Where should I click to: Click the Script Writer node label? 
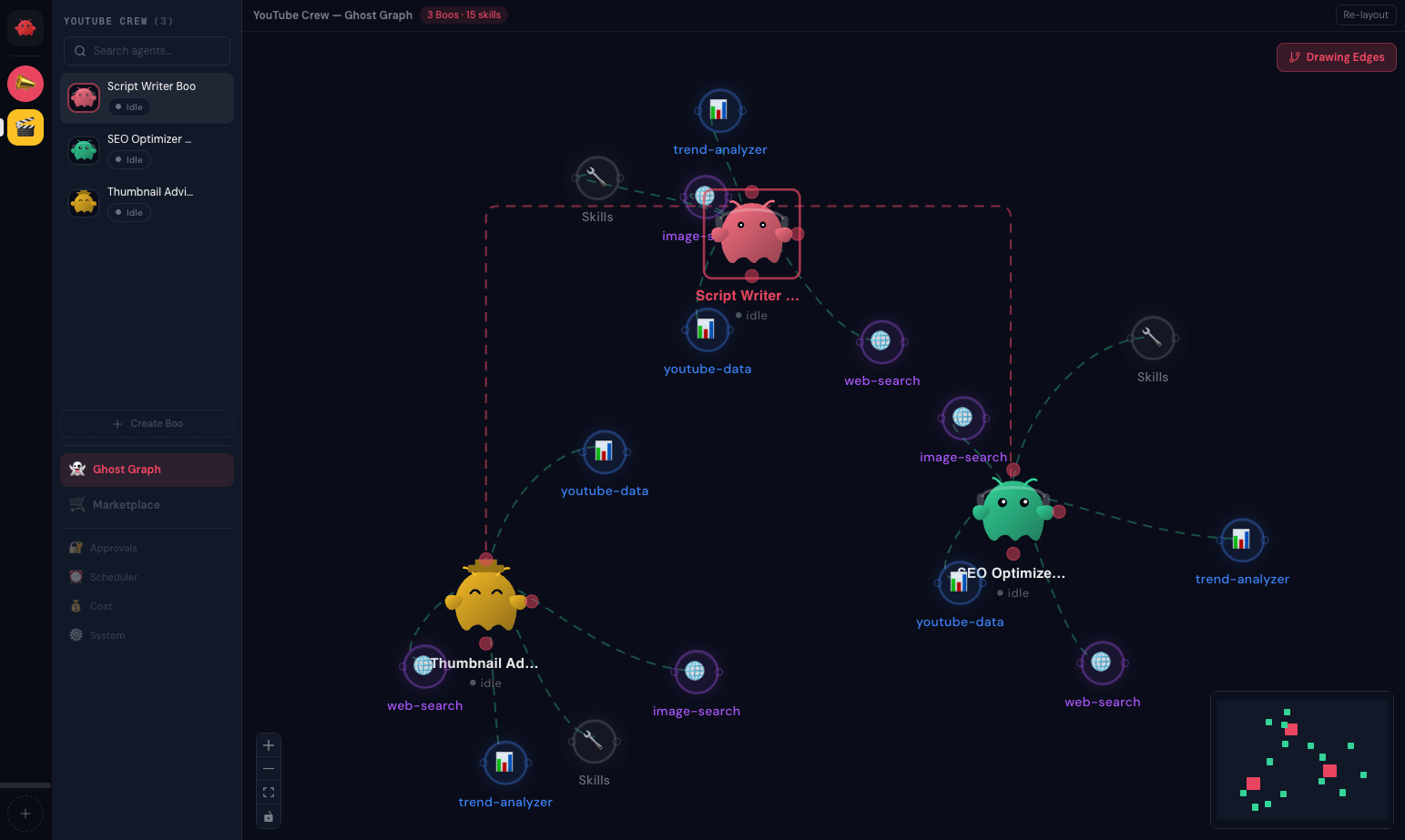tap(748, 296)
